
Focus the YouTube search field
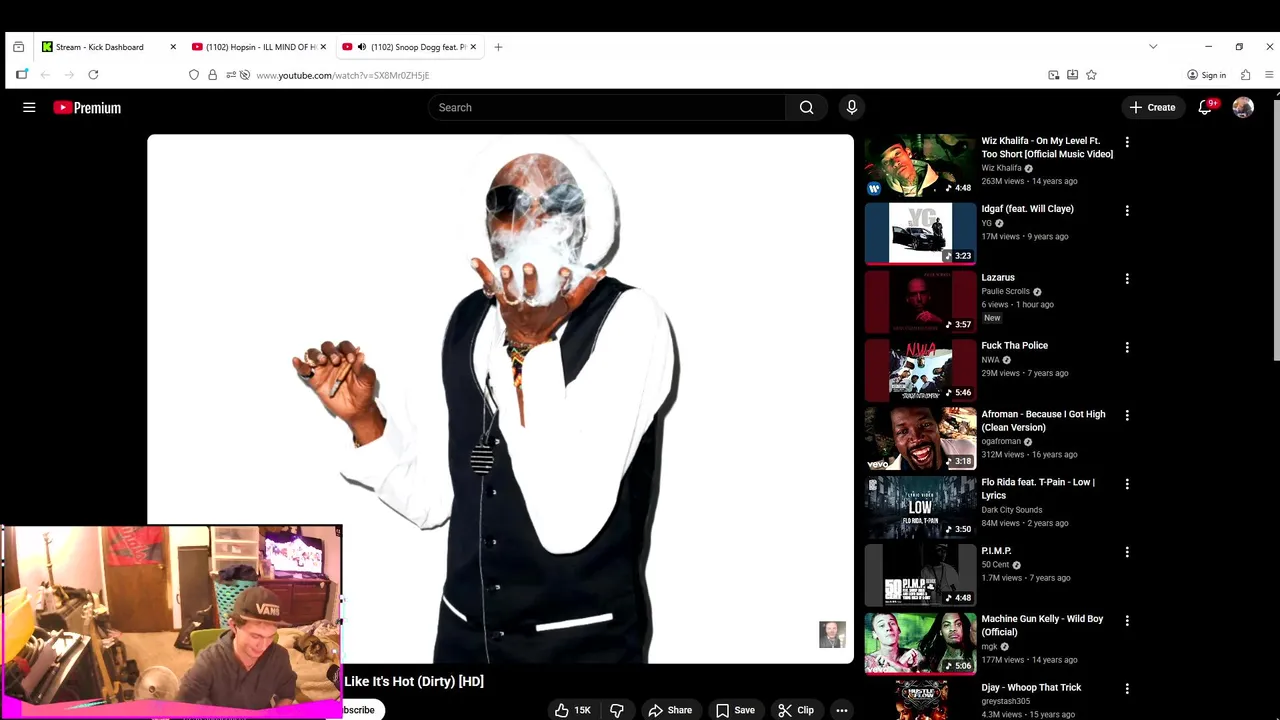(x=607, y=107)
